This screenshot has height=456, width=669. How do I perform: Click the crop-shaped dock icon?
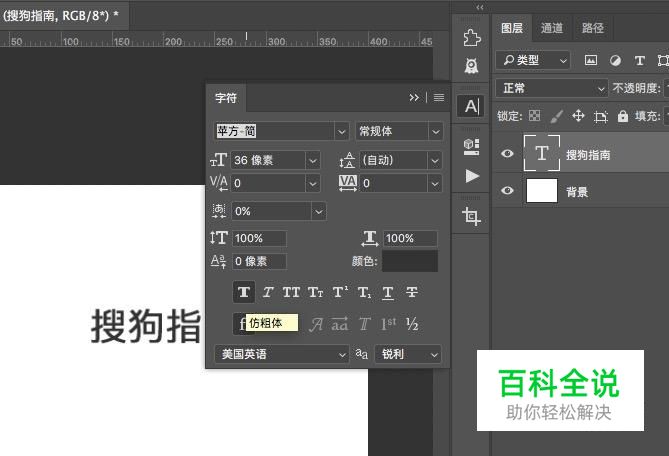click(x=471, y=216)
